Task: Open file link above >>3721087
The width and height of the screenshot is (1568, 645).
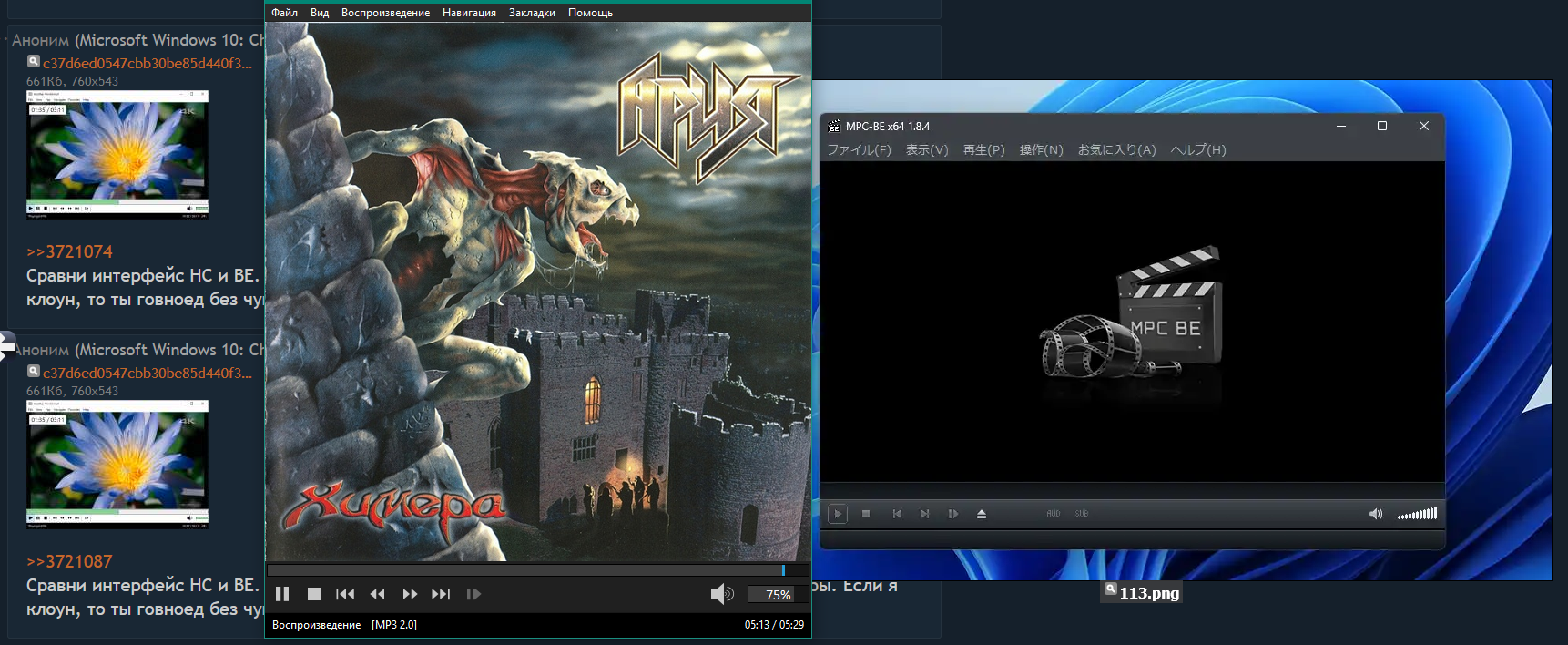Action: click(x=148, y=374)
